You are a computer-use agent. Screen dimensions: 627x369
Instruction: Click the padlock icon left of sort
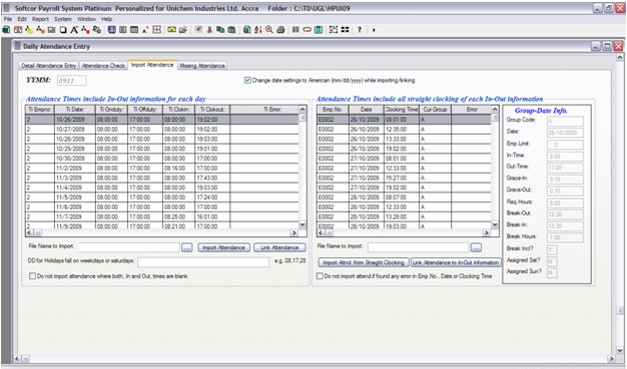247,30
